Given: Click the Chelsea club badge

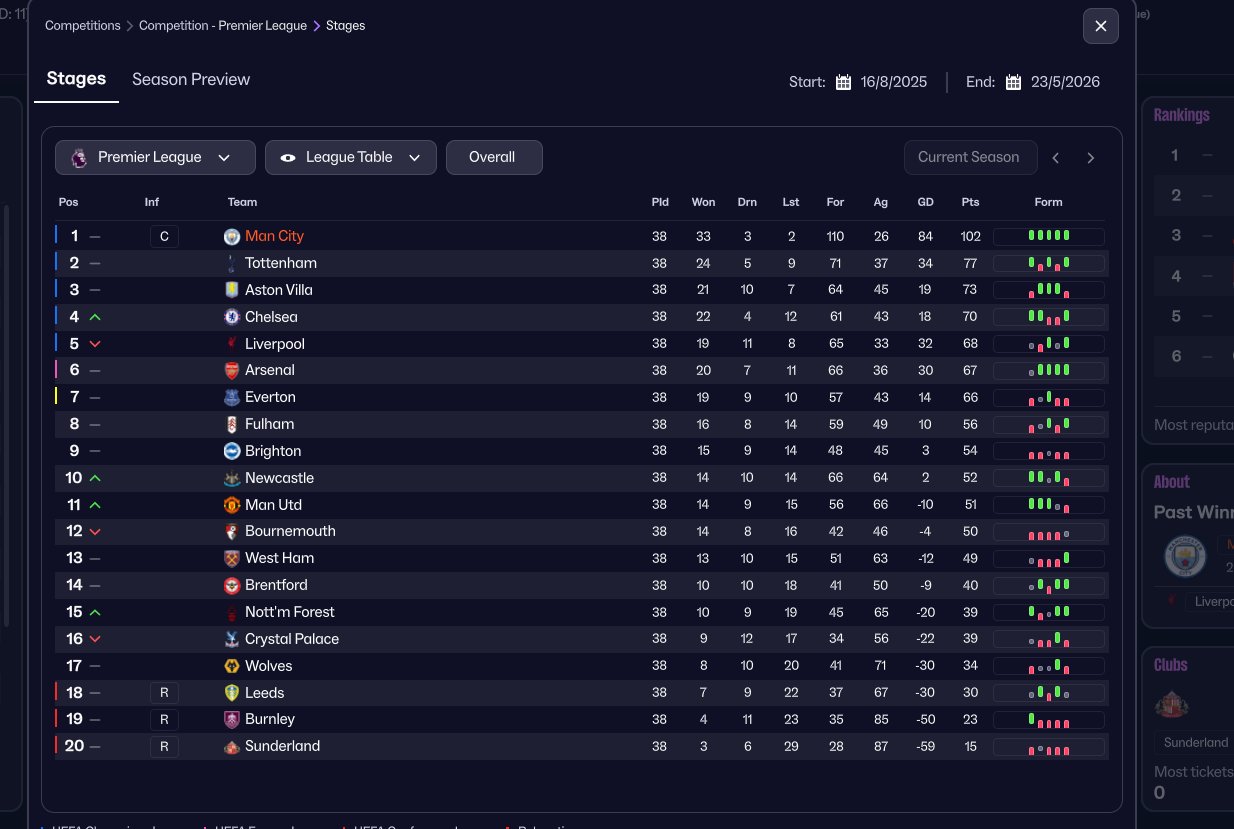Looking at the screenshot, I should [x=232, y=317].
